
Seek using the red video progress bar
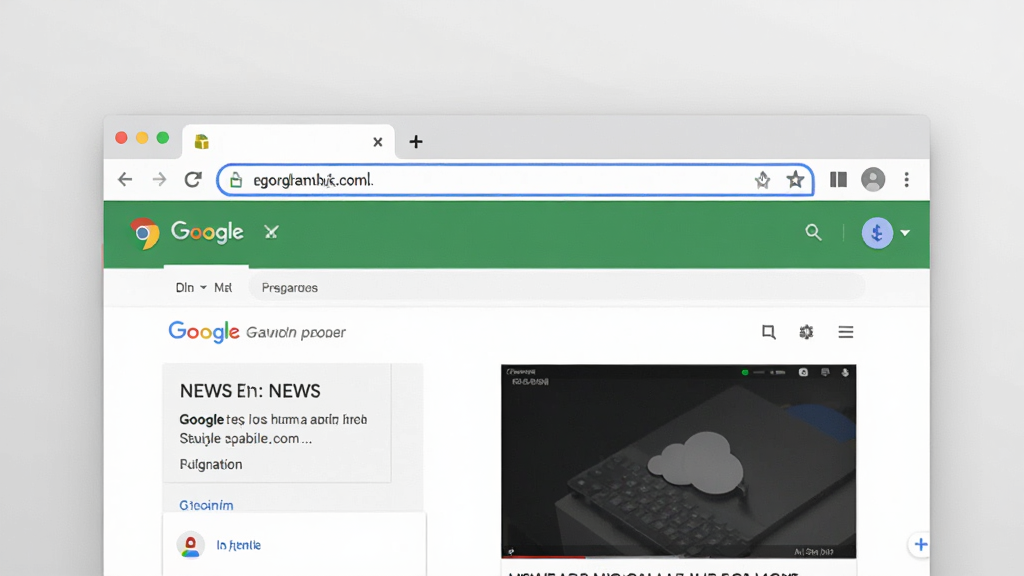543,556
